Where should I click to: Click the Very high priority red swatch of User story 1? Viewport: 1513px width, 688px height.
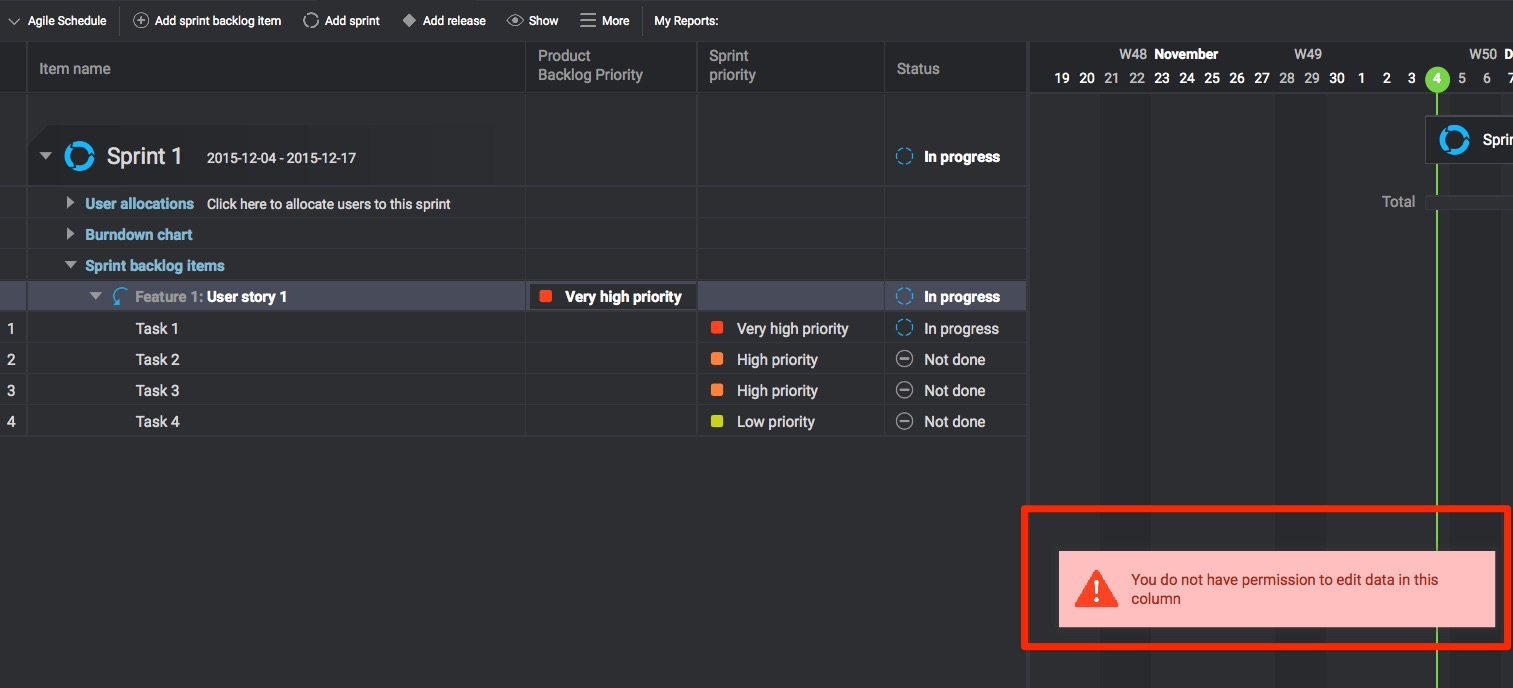(546, 296)
